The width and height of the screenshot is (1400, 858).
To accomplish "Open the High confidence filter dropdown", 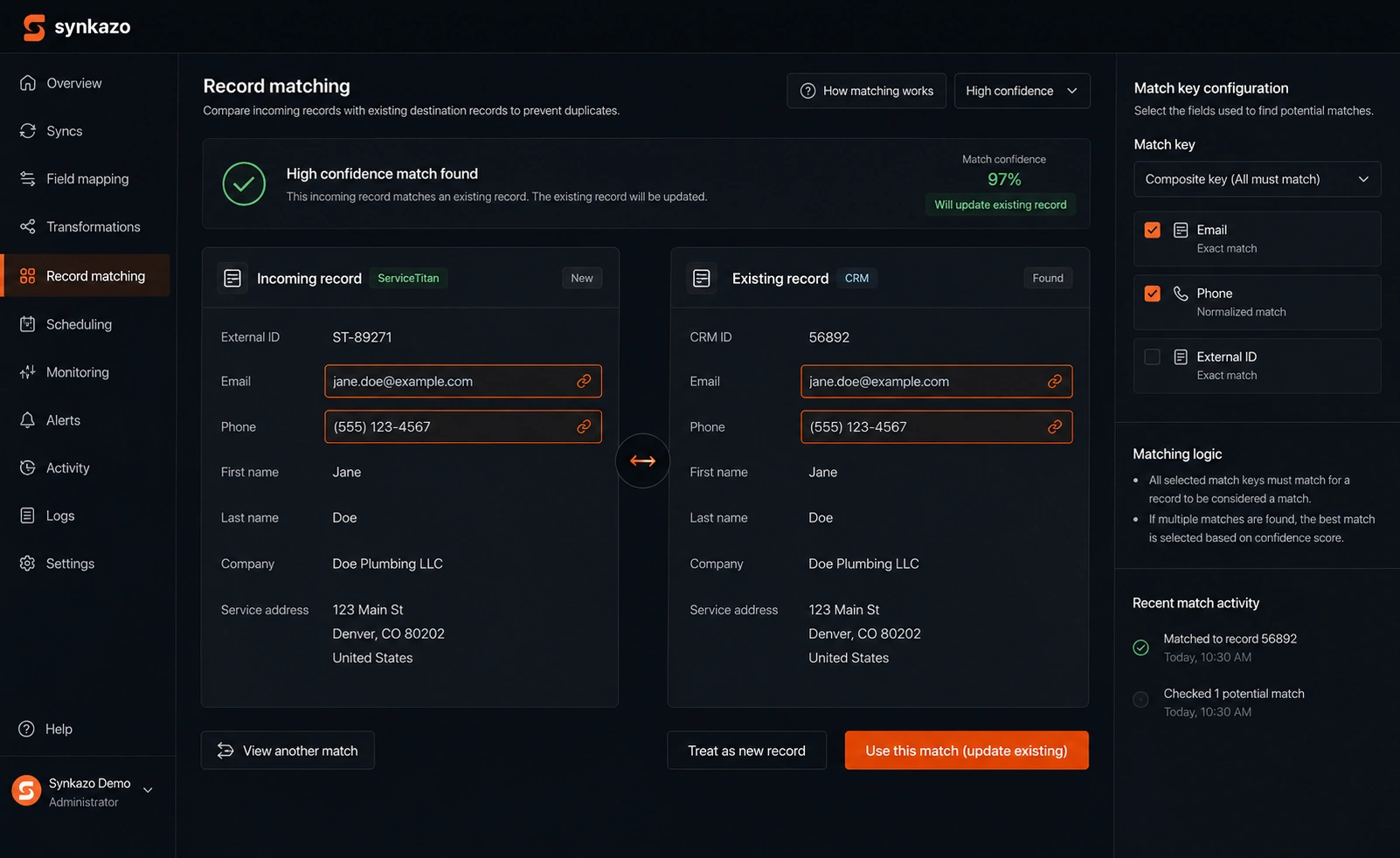I will click(x=1022, y=91).
